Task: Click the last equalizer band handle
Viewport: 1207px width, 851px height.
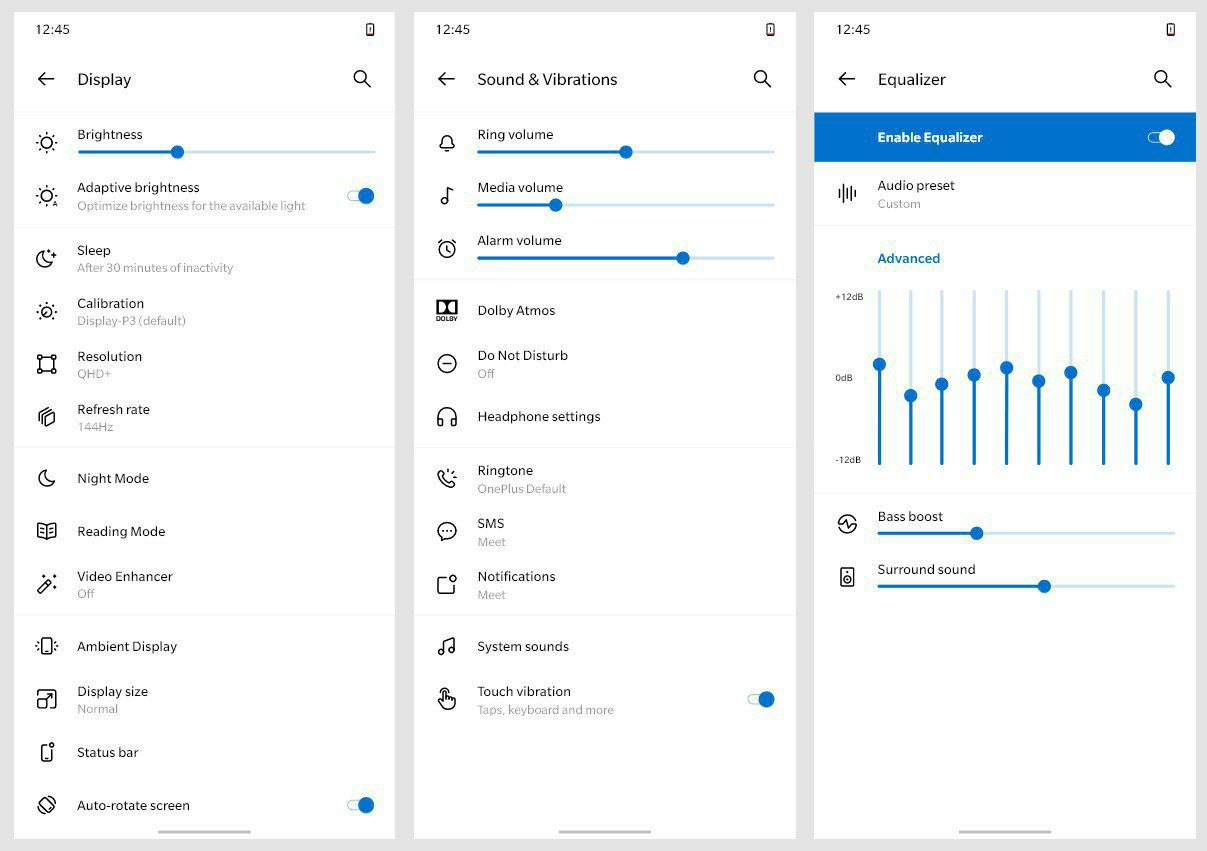Action: [1168, 377]
